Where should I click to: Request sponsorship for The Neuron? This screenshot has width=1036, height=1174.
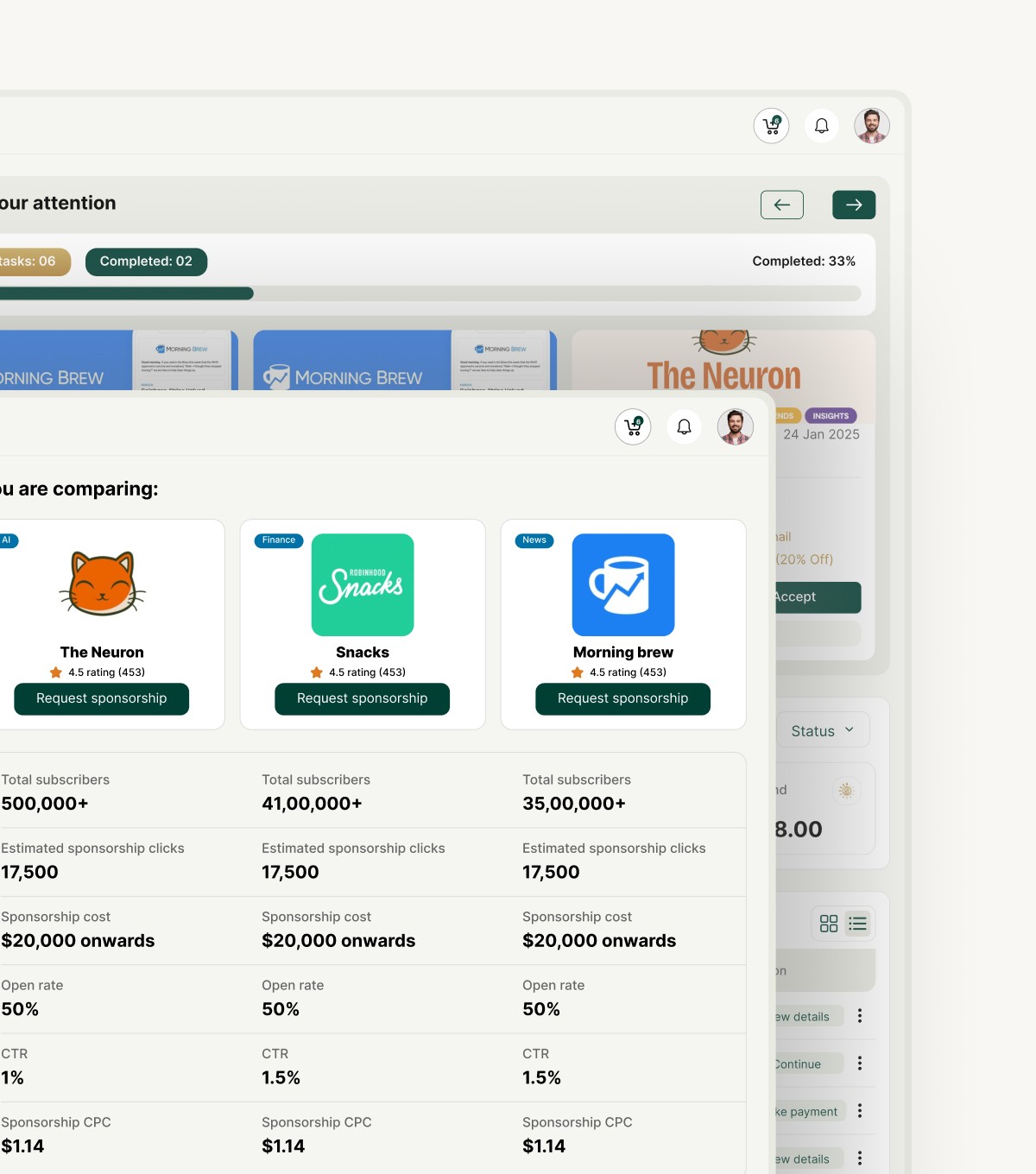click(x=102, y=699)
